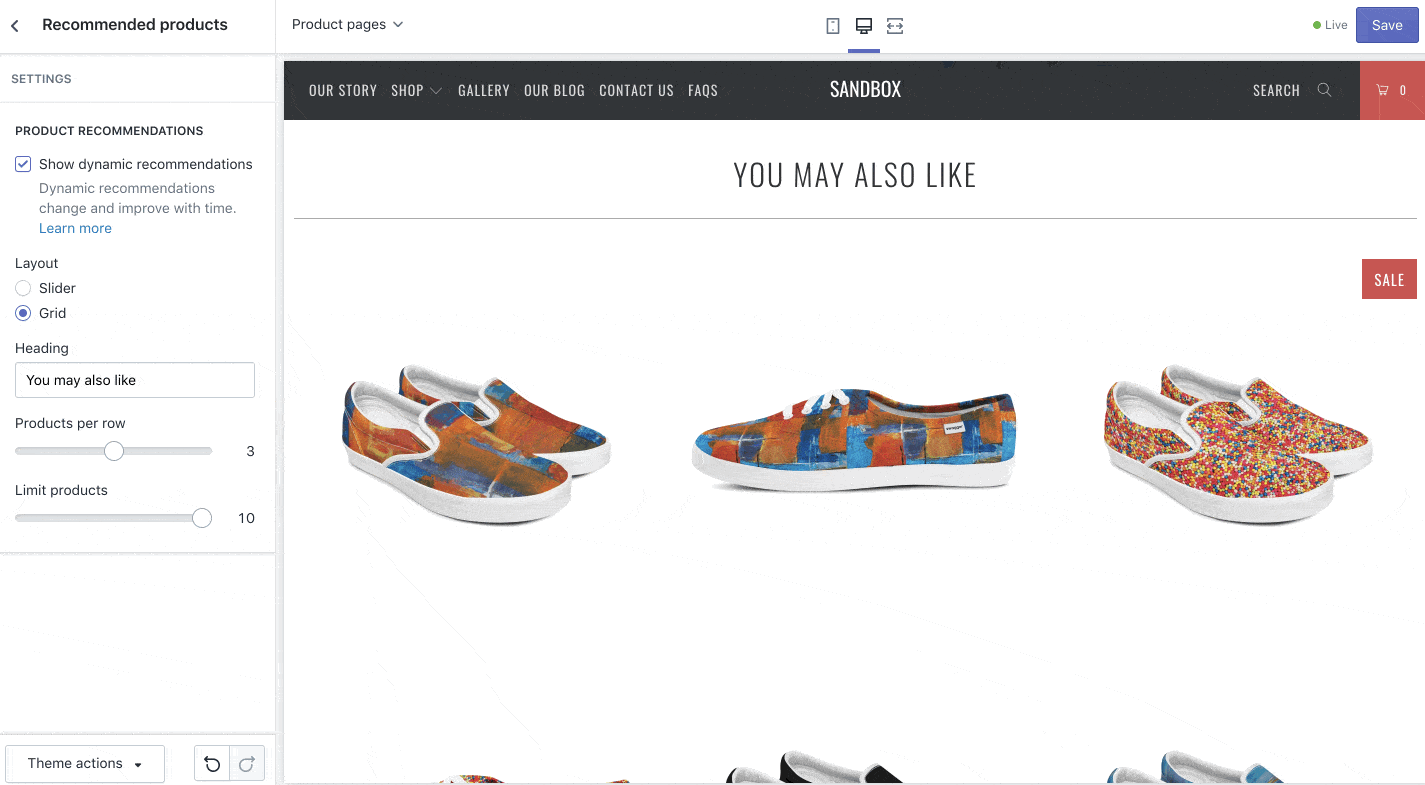This screenshot has height=785, width=1425.
Task: Click the undo arrow icon
Action: [x=212, y=764]
